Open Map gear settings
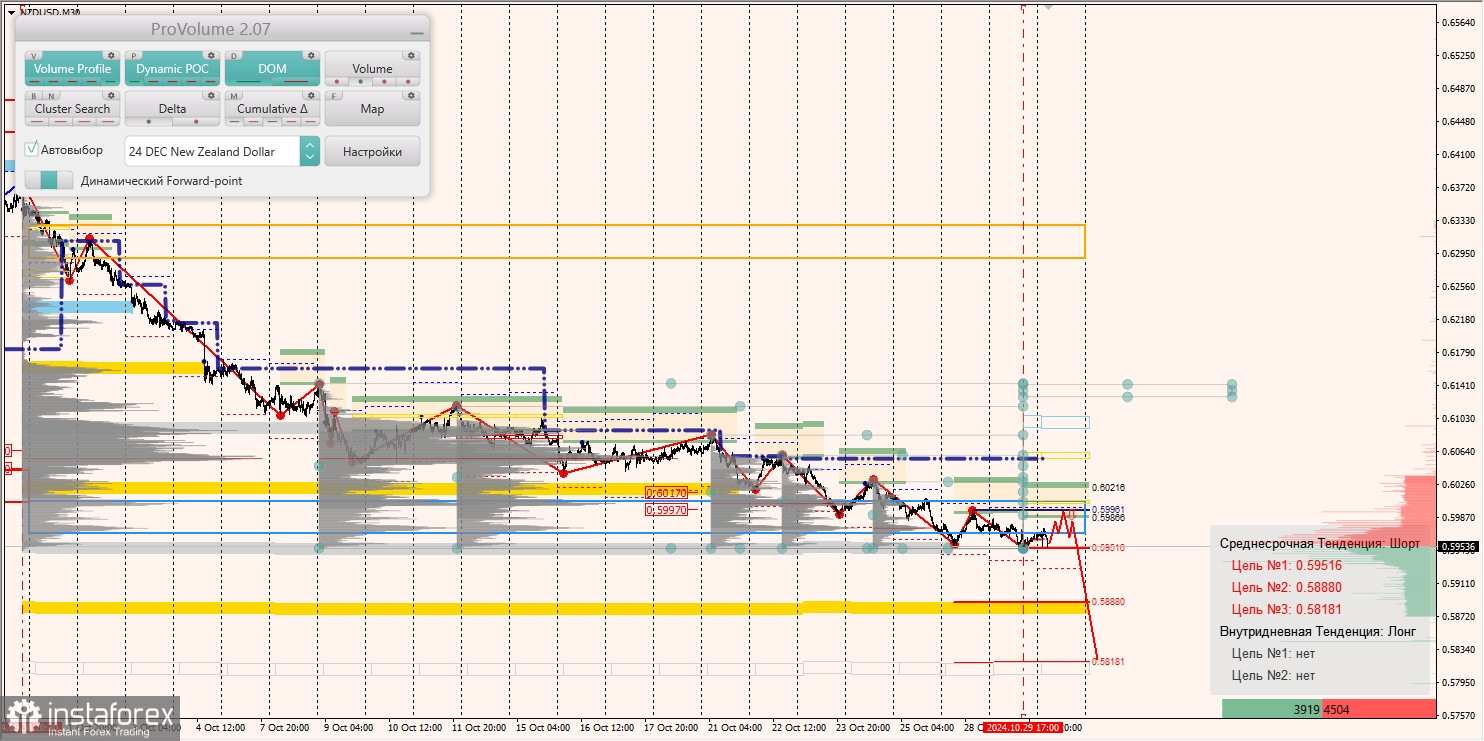The image size is (1484, 741). 411,95
